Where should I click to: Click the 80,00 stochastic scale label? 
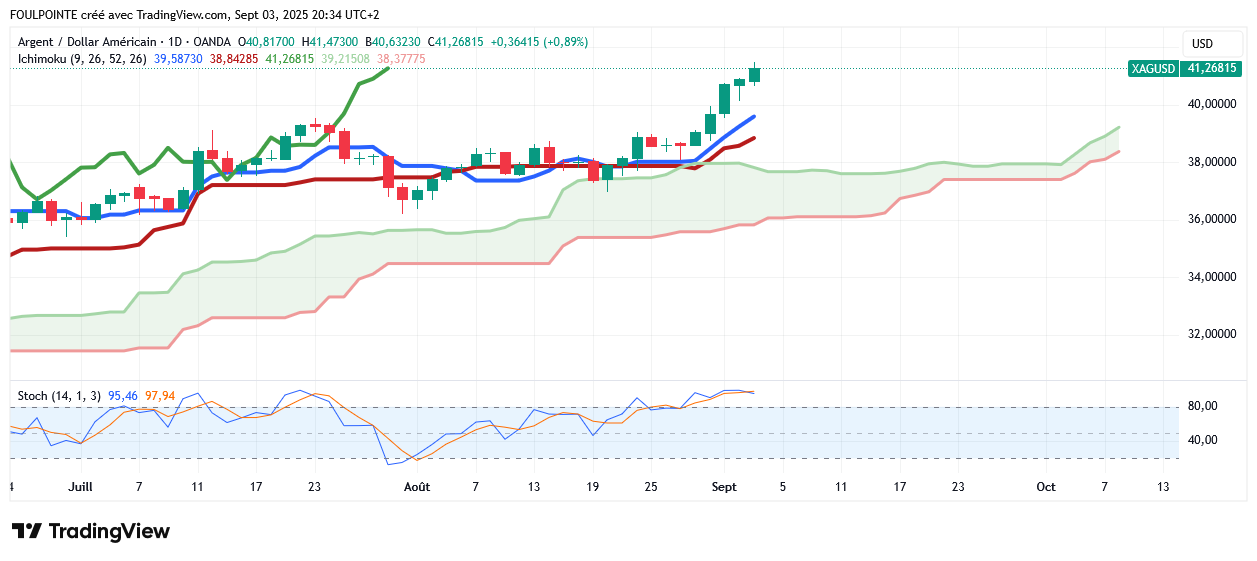[x=1203, y=406]
